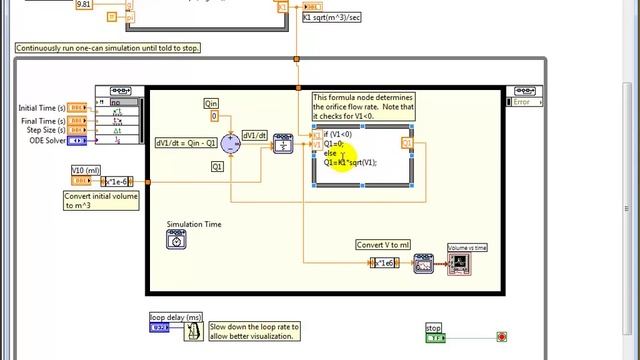This screenshot has width=640, height=360.
Task: Click the 'if (V1<0)' formula line
Action: (338, 134)
